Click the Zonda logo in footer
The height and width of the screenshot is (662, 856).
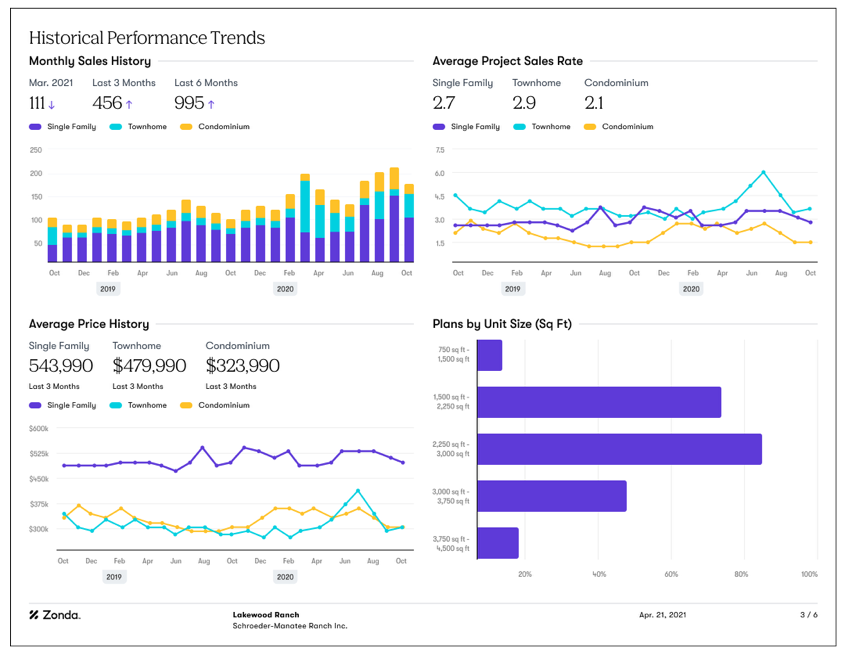(55, 615)
